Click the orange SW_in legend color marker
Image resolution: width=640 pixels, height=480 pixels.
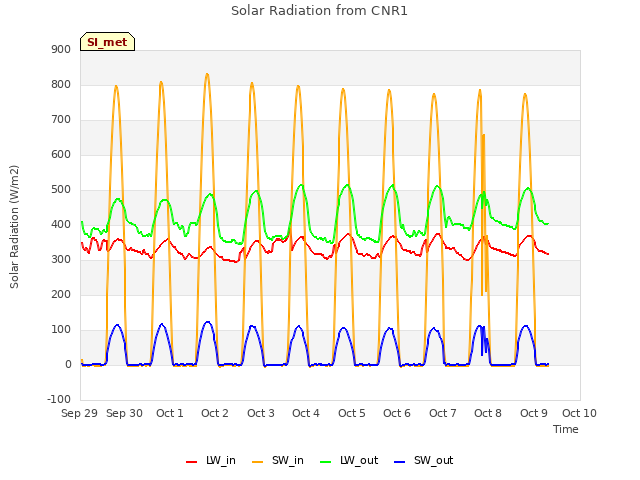258,462
